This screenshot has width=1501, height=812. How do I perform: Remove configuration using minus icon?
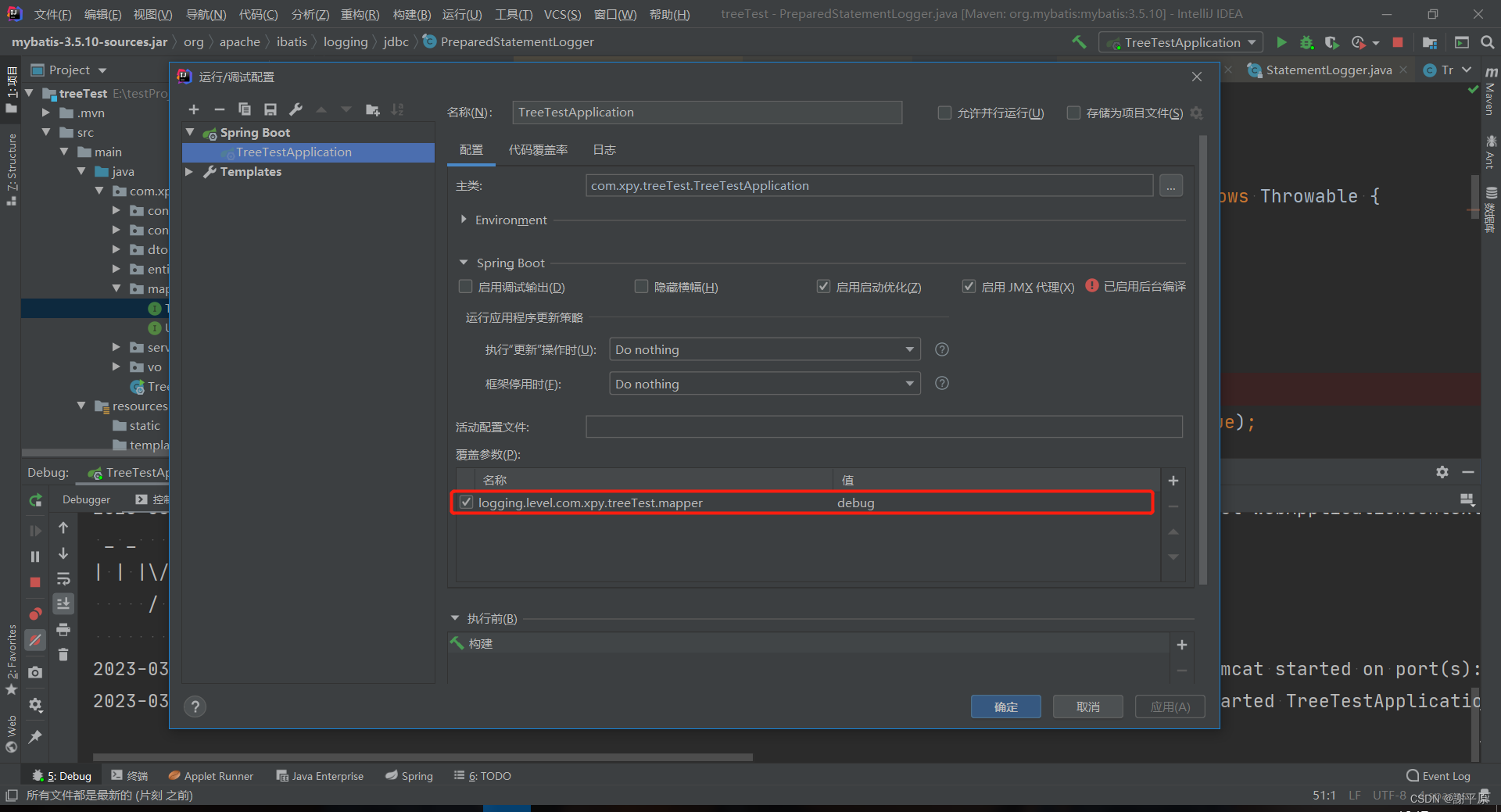click(x=219, y=109)
